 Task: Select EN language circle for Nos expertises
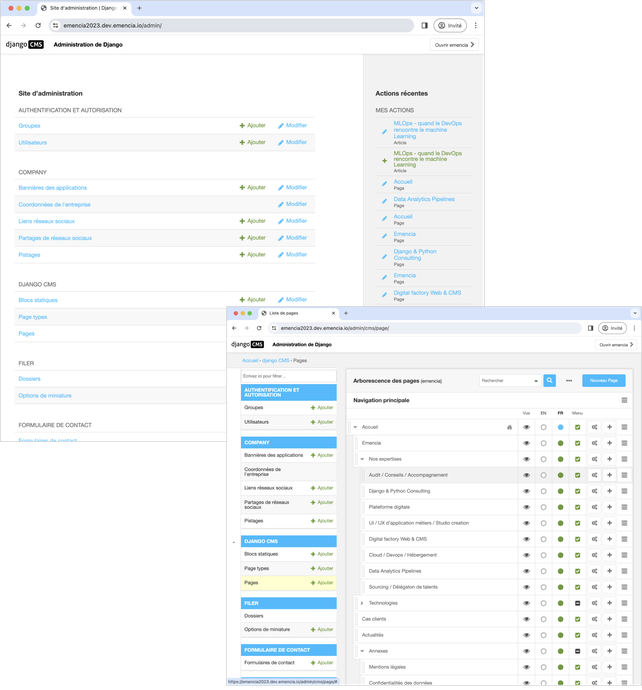[543, 459]
